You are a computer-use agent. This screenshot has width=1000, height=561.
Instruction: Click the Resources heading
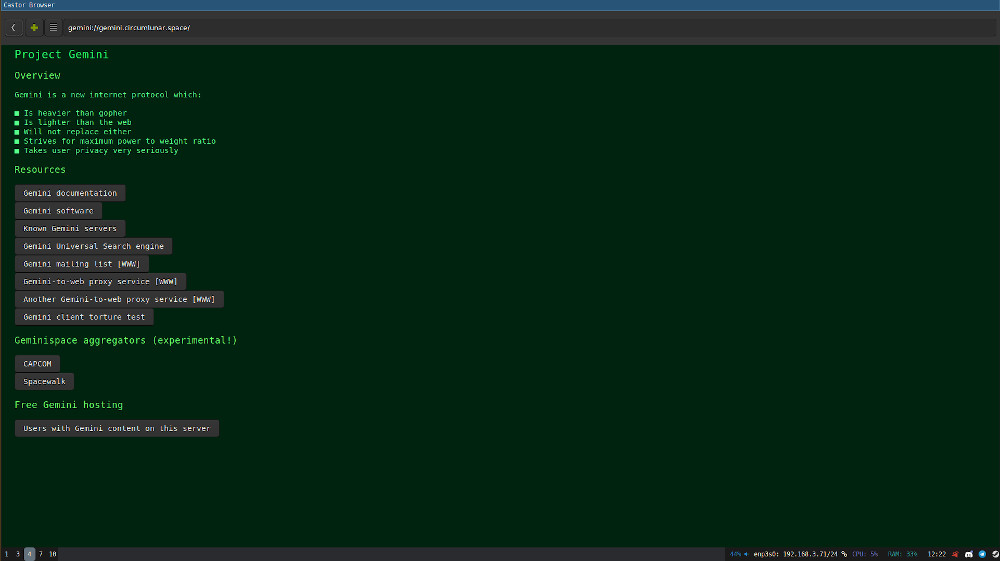pyautogui.click(x=40, y=170)
